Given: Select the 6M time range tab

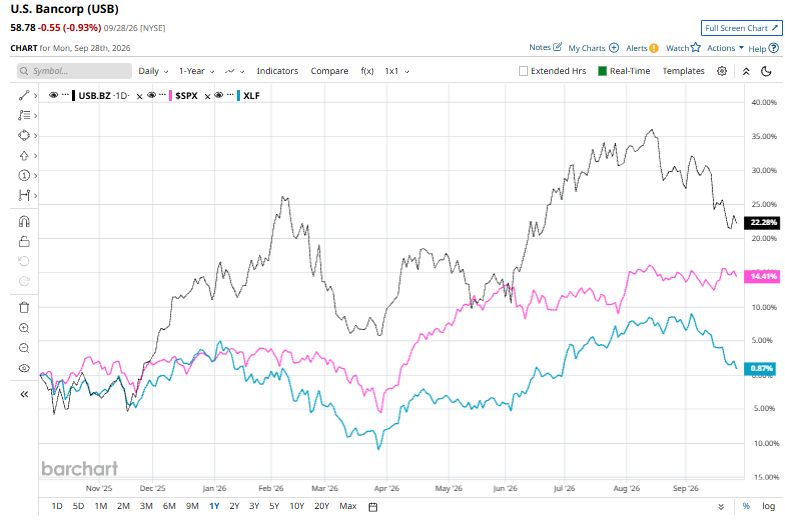Looking at the screenshot, I should pyautogui.click(x=169, y=506).
